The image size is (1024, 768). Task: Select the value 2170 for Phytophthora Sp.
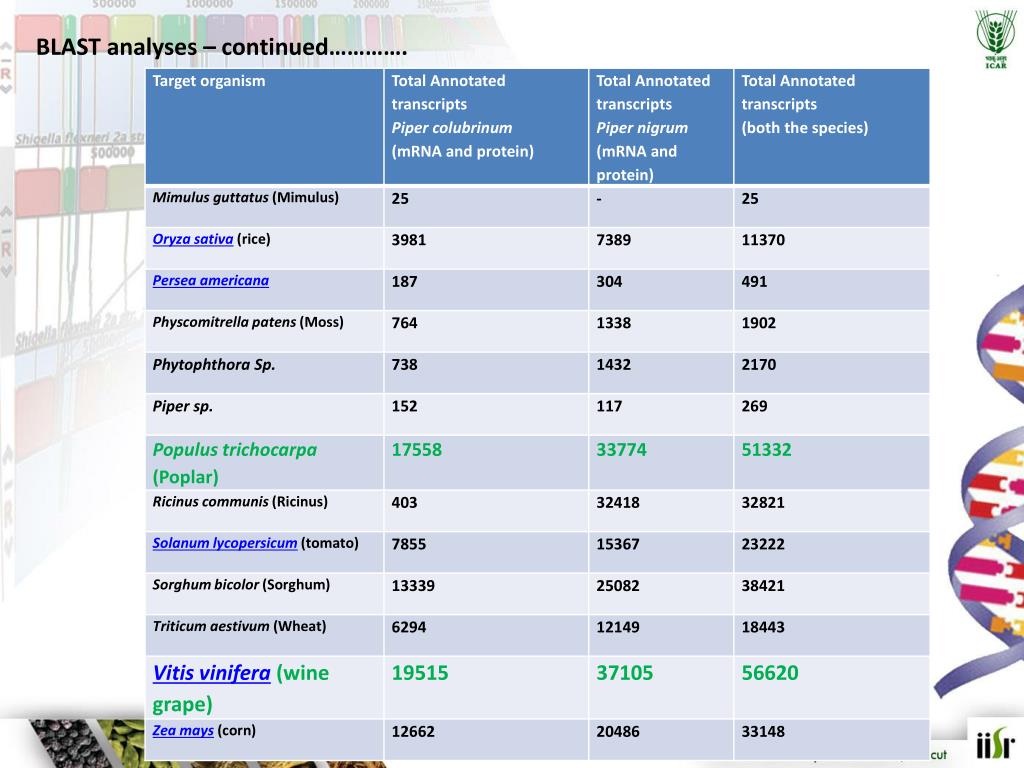click(758, 365)
